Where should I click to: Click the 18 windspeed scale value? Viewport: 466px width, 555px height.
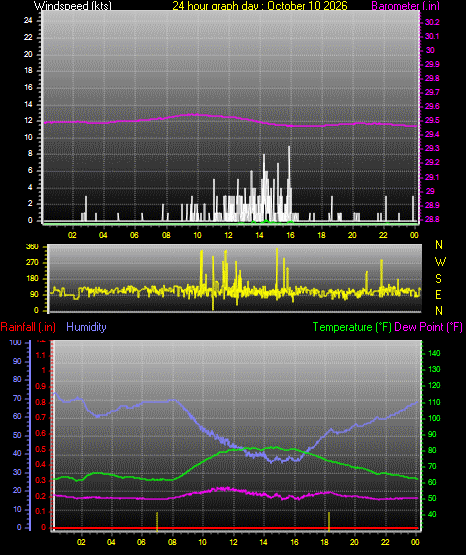point(28,70)
